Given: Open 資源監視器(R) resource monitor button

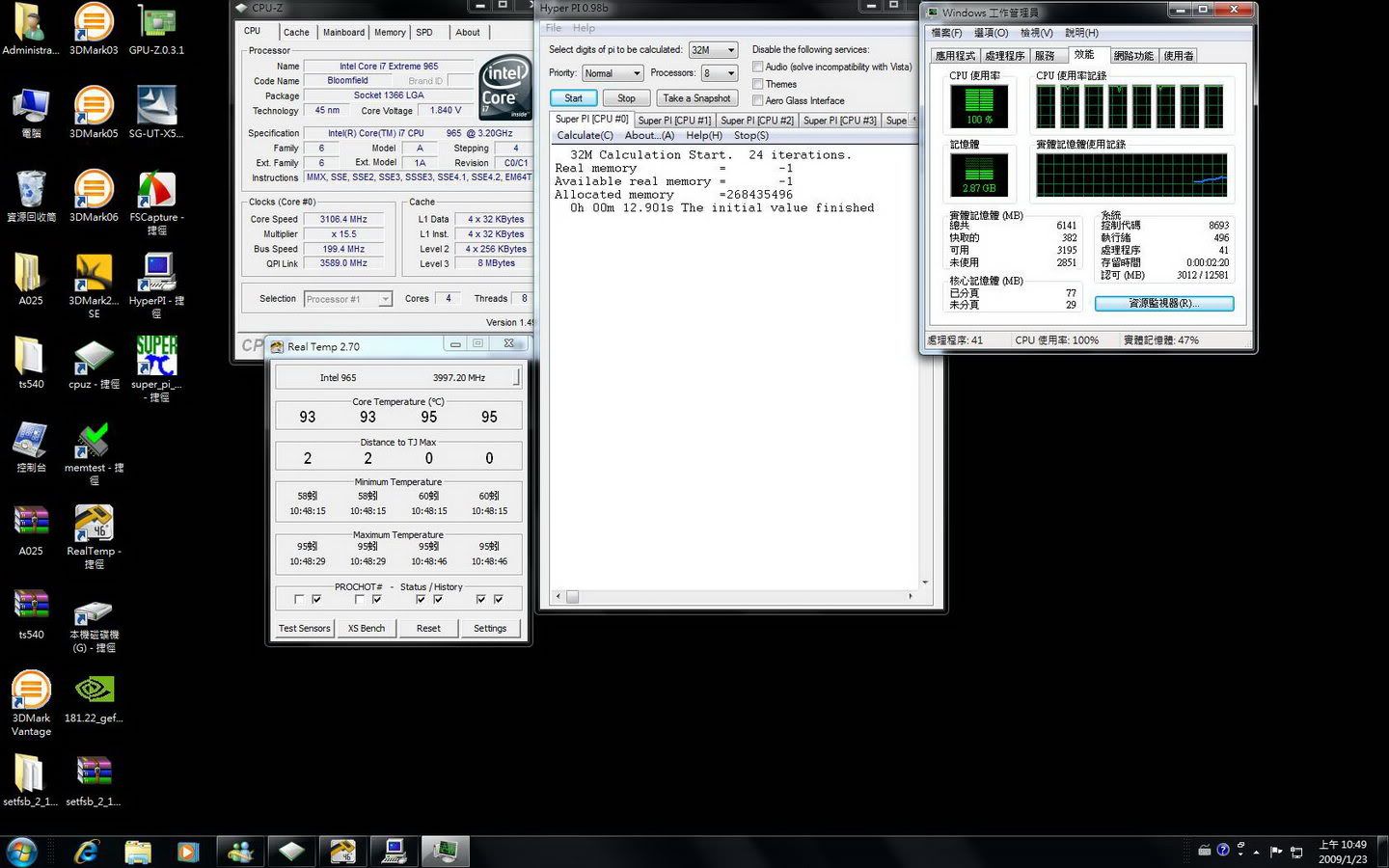Looking at the screenshot, I should coord(1164,303).
